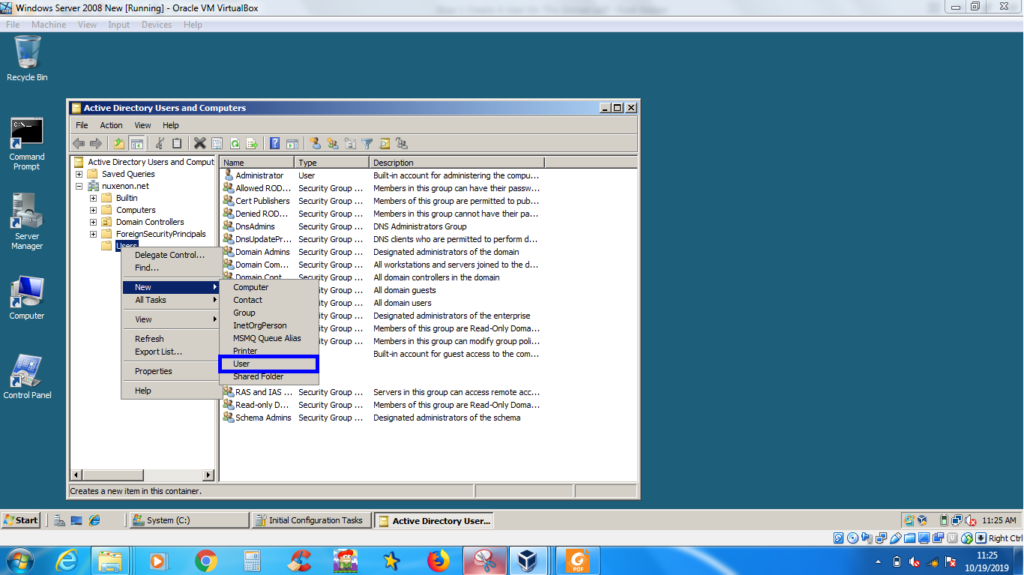Viewport: 1024px width, 575px height.
Task: Click Internet Explorer on host taskbar
Action: coord(67,561)
